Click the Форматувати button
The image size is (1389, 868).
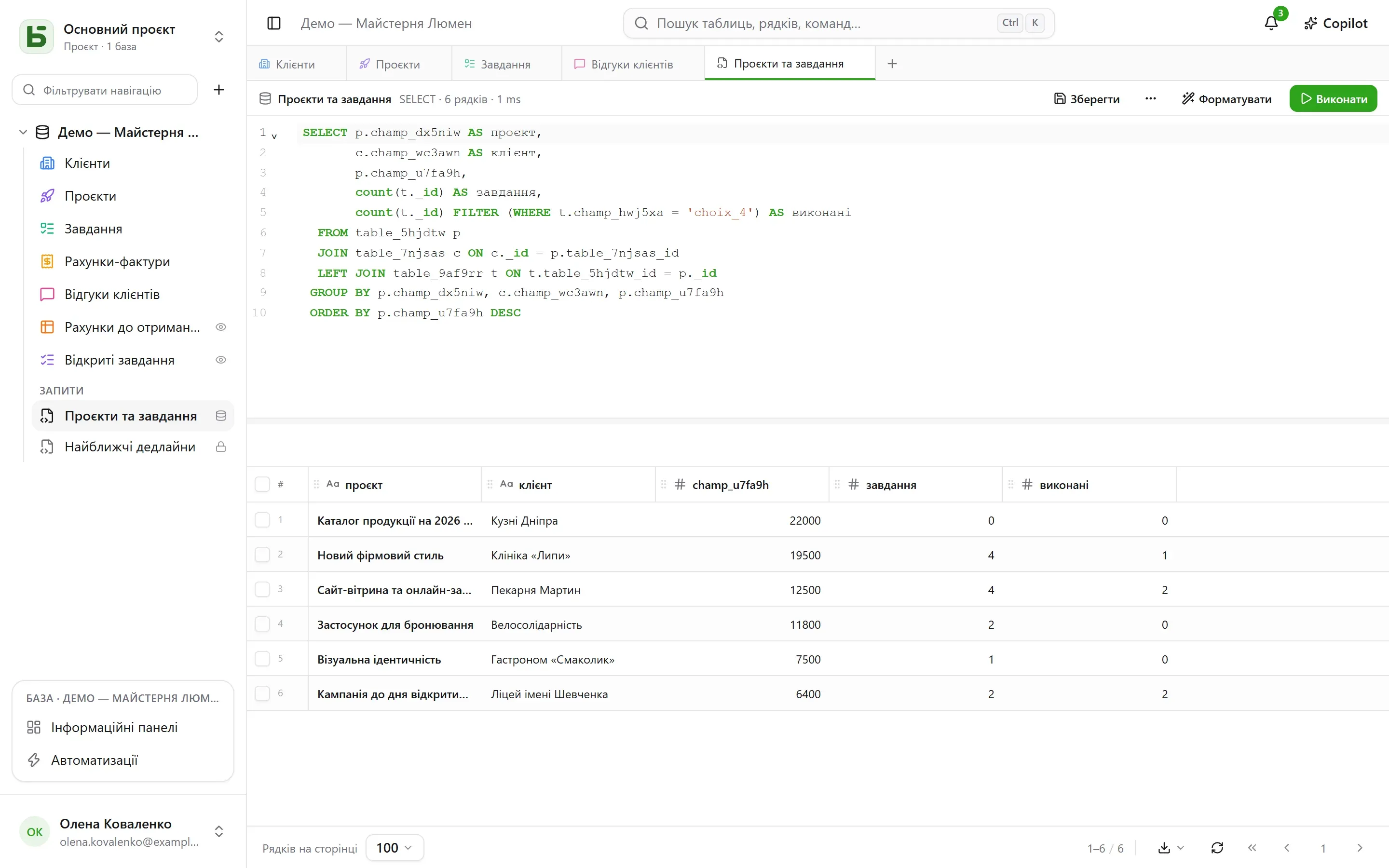click(x=1226, y=99)
